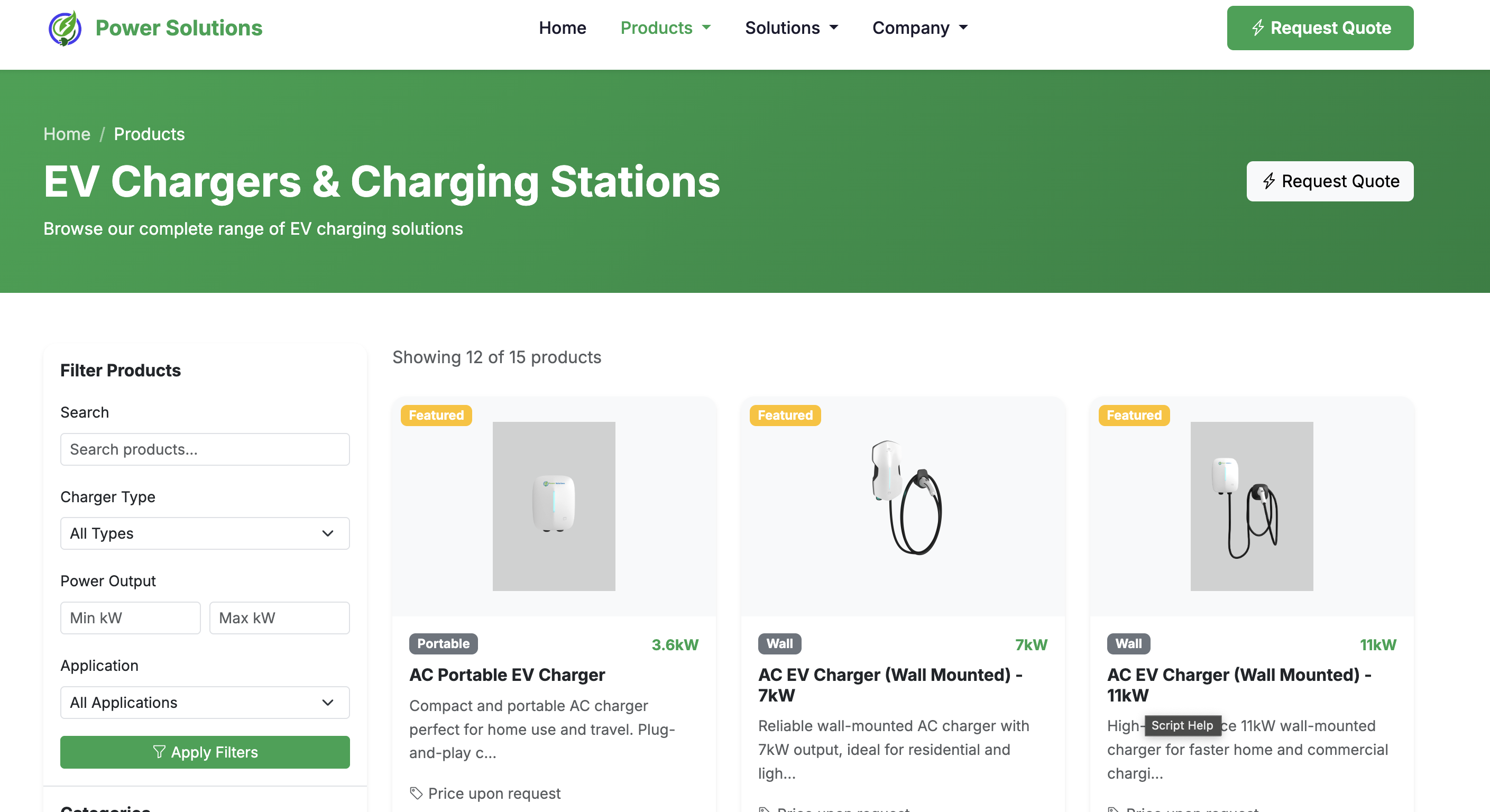Select the Wall tag on the 7kW charger
This screenshot has width=1490, height=812.
(x=779, y=644)
